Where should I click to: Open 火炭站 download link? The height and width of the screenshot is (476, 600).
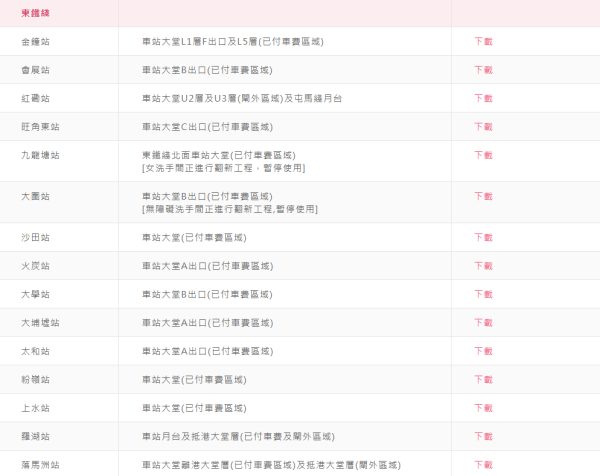pos(483,266)
